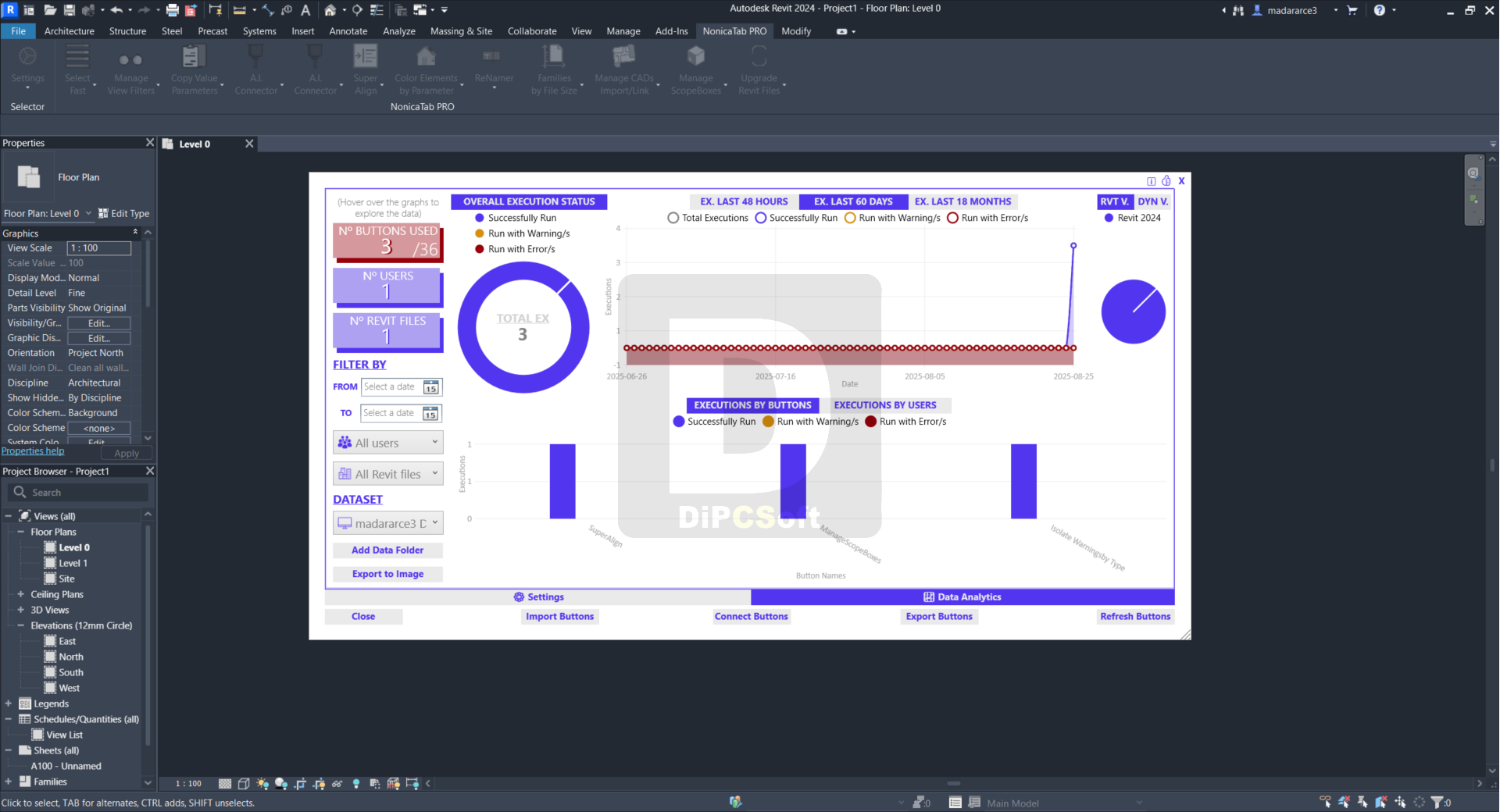Open the Default 3D View house icon
This screenshot has height=812, width=1500.
(330, 10)
